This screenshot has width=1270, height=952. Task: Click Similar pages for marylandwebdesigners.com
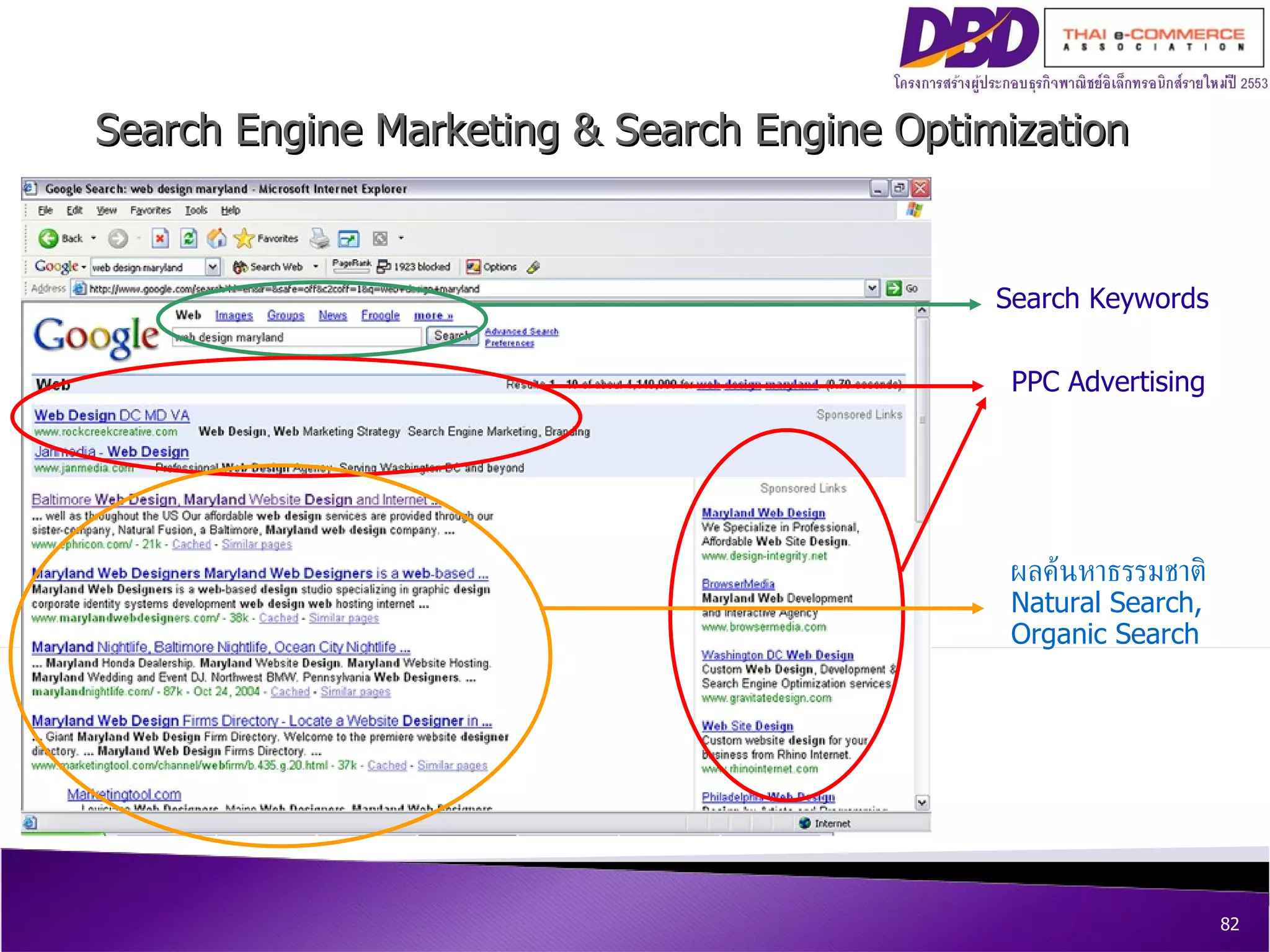click(344, 618)
